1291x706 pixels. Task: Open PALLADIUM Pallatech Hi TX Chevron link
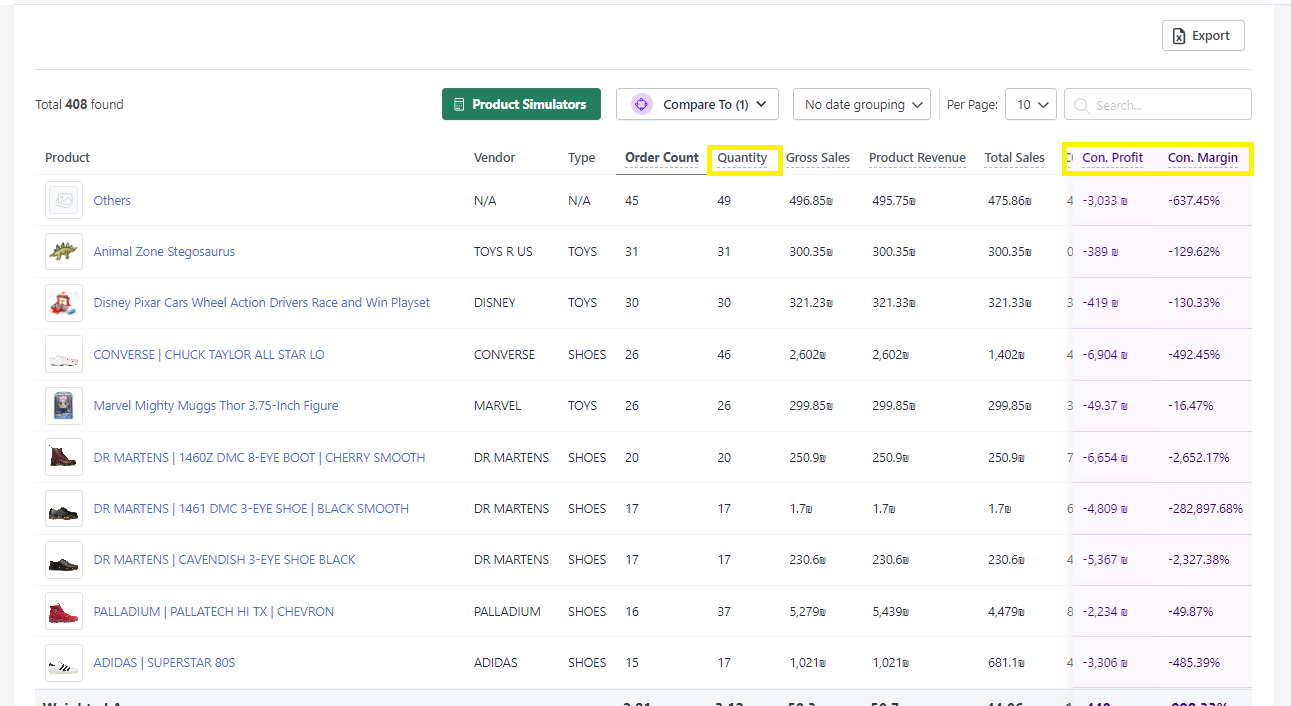tap(213, 611)
